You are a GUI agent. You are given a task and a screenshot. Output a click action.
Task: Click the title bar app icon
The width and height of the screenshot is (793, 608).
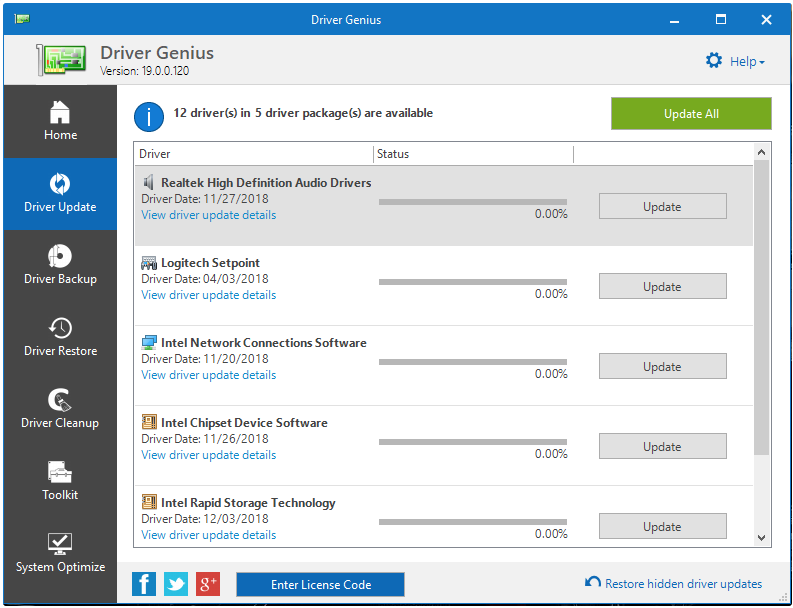22,19
